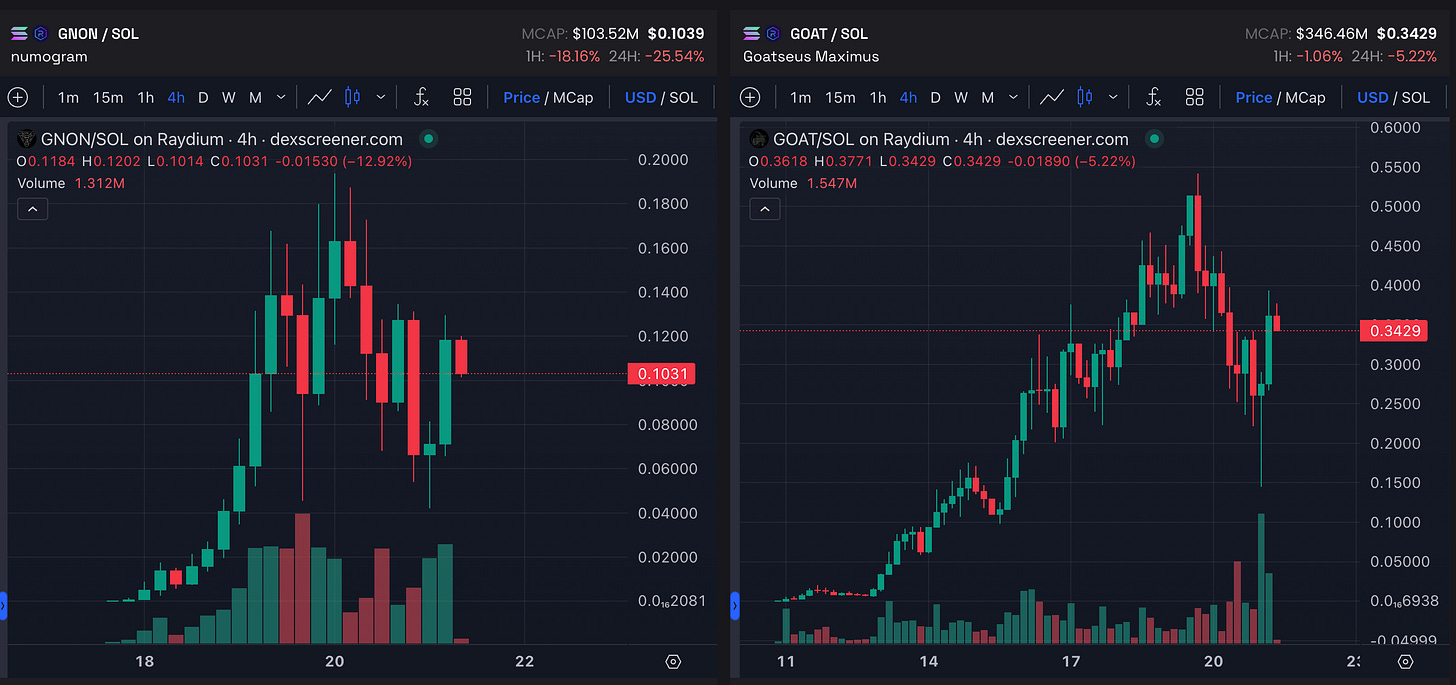1456x685 pixels.
Task: Select candlestick chart style on GOAT chart
Action: pyautogui.click(x=1084, y=97)
